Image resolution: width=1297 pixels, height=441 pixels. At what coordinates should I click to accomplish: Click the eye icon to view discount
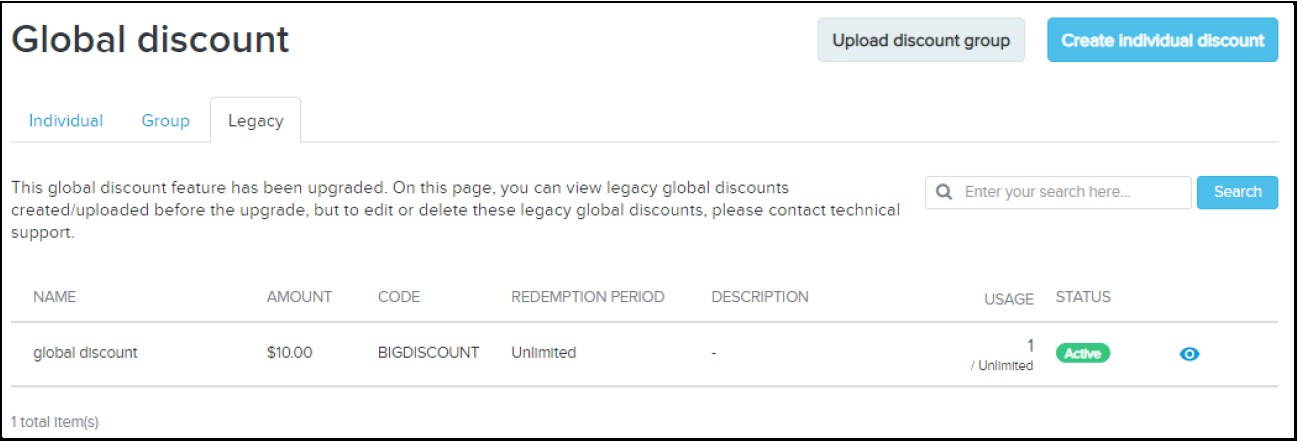pos(1190,353)
